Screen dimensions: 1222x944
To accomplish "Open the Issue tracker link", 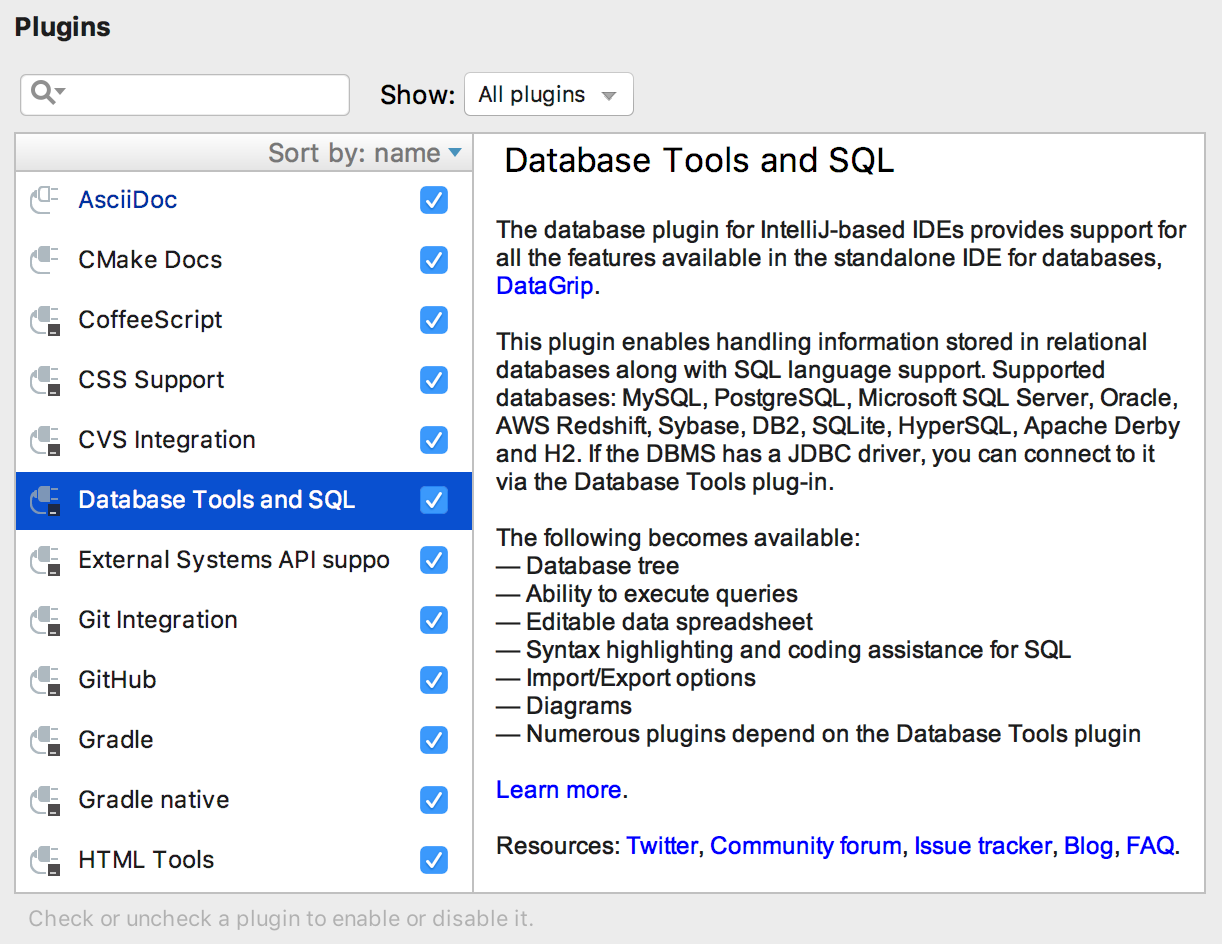I will click(x=983, y=846).
